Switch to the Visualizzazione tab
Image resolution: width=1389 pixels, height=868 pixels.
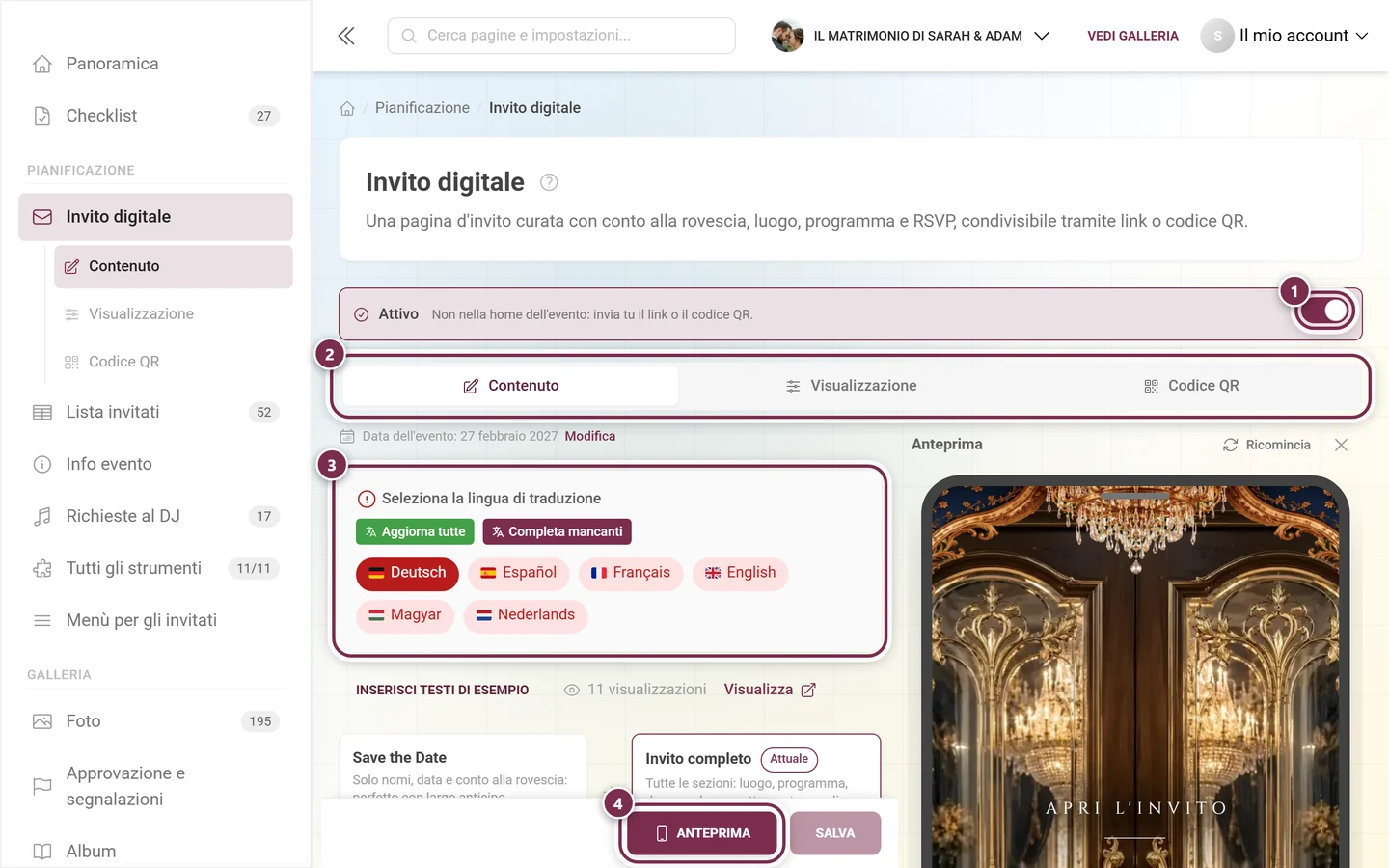[x=851, y=386]
